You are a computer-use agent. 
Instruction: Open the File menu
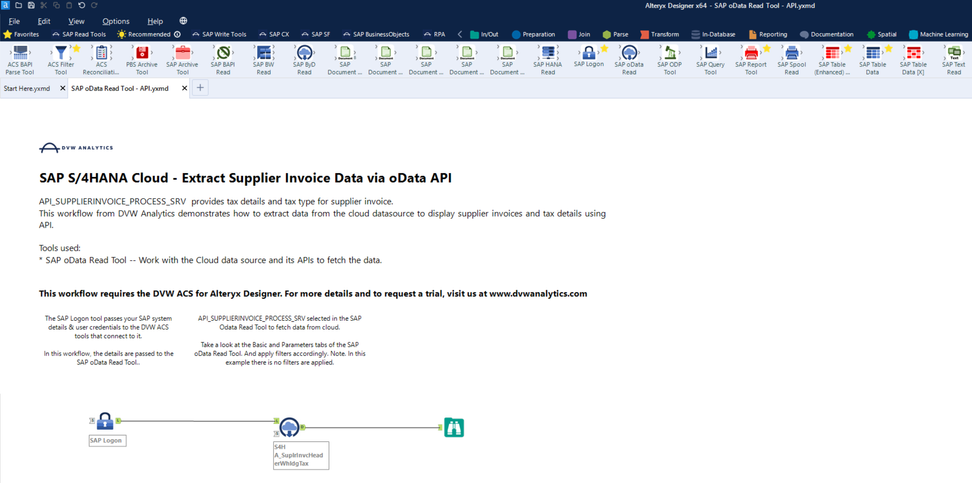[14, 21]
